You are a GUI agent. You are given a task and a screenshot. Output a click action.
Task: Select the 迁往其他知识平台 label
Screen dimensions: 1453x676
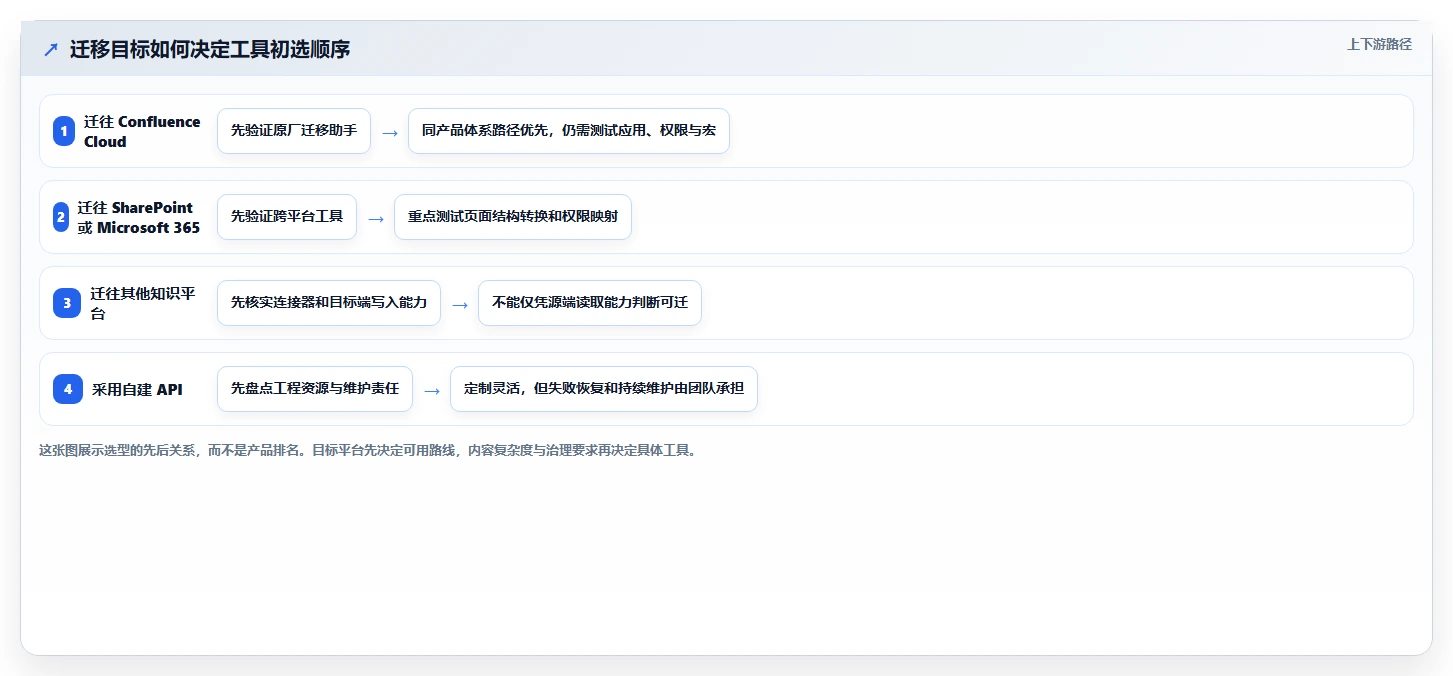pyautogui.click(x=143, y=303)
